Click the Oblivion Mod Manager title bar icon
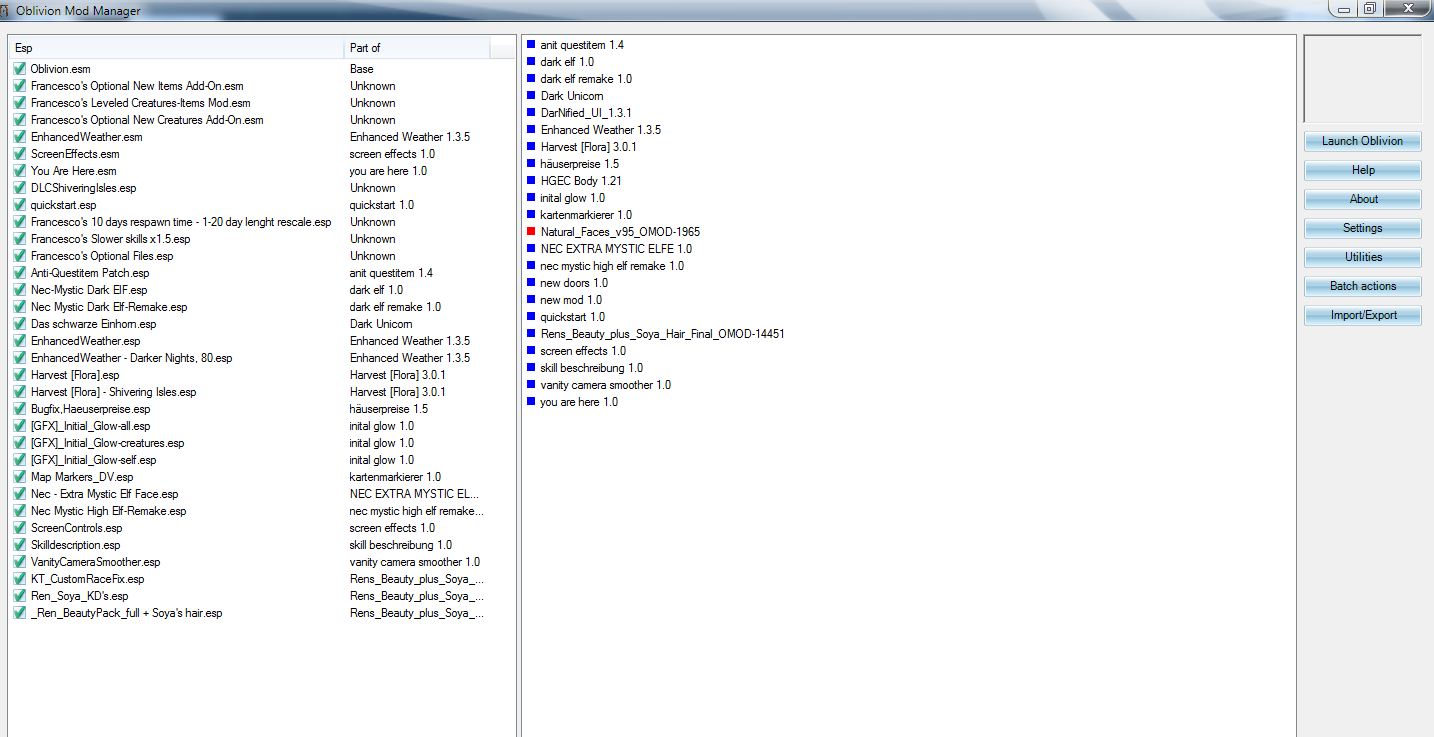Image resolution: width=1434 pixels, height=737 pixels. (x=7, y=10)
